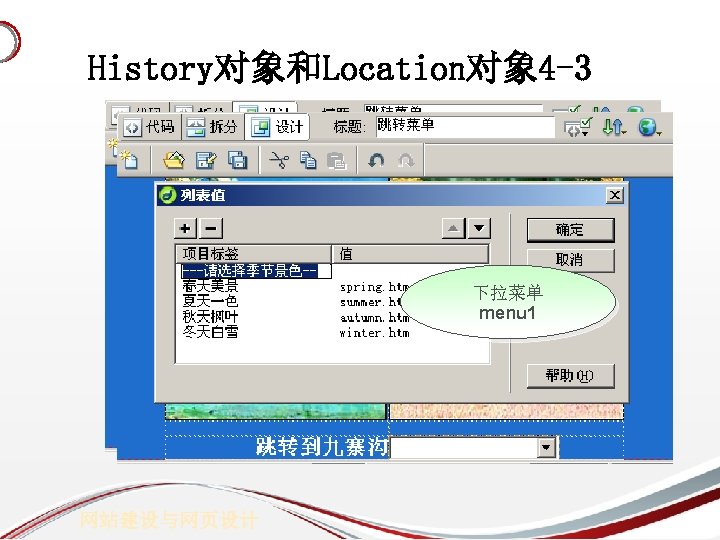Click the autumn.htm value cell
The image size is (720, 540).
pos(375,318)
